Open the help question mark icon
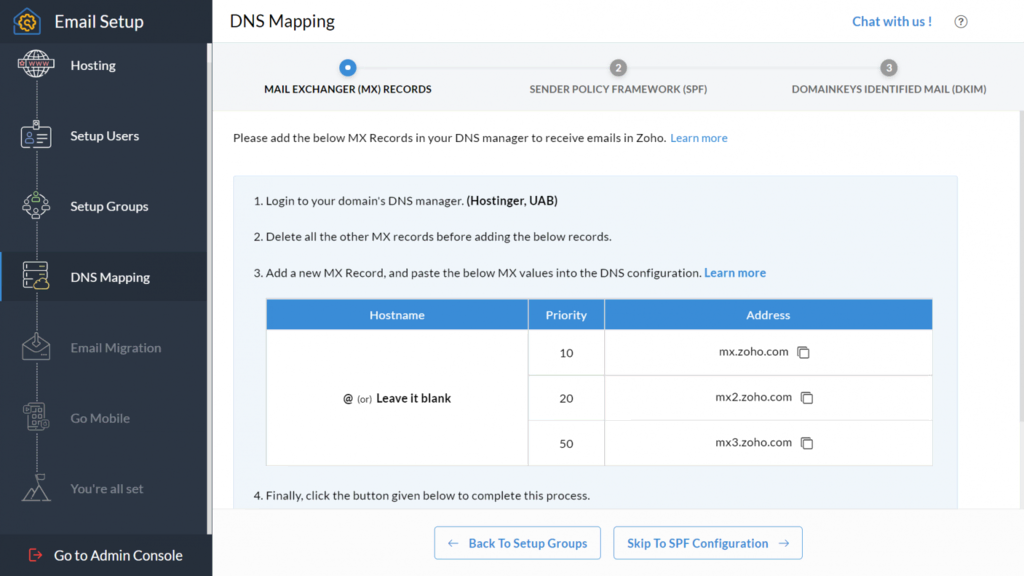The width and height of the screenshot is (1024, 576). coord(961,22)
